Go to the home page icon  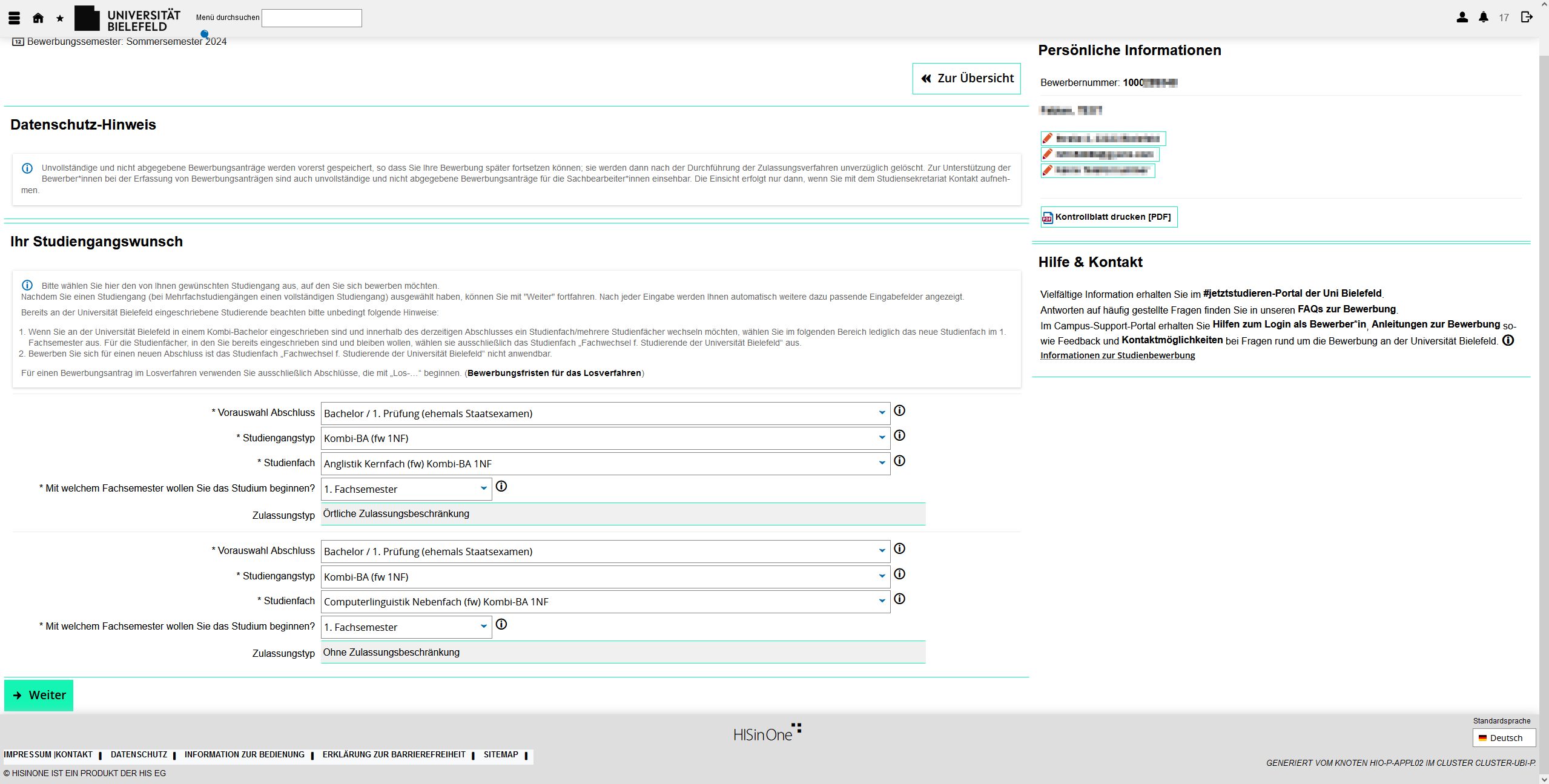(38, 18)
